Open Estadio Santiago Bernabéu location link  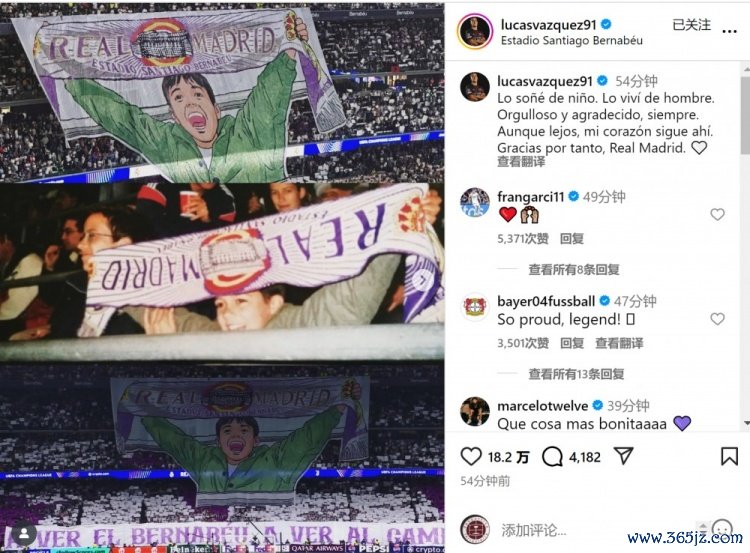point(572,41)
